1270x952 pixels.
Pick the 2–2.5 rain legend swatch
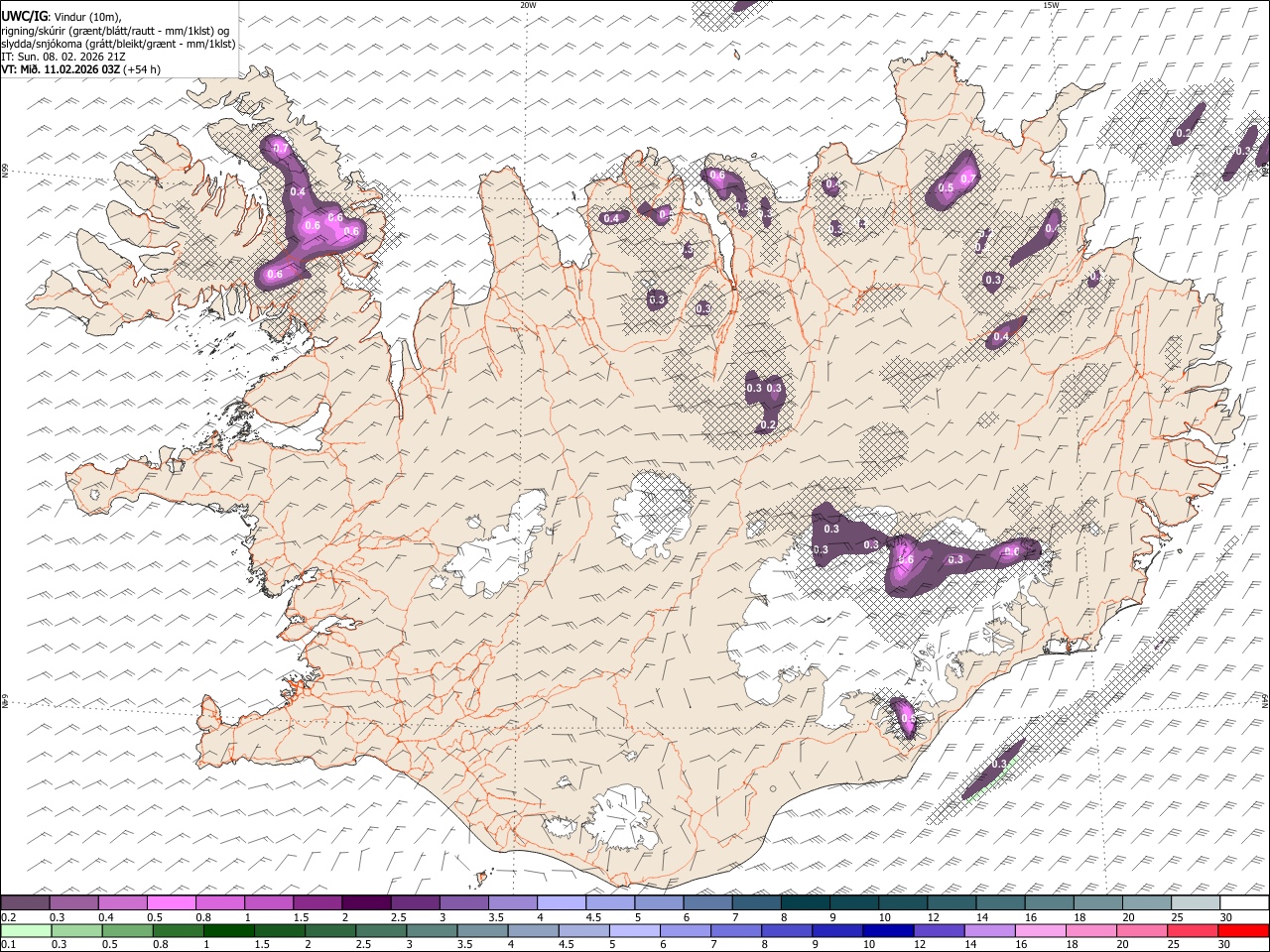point(329,930)
